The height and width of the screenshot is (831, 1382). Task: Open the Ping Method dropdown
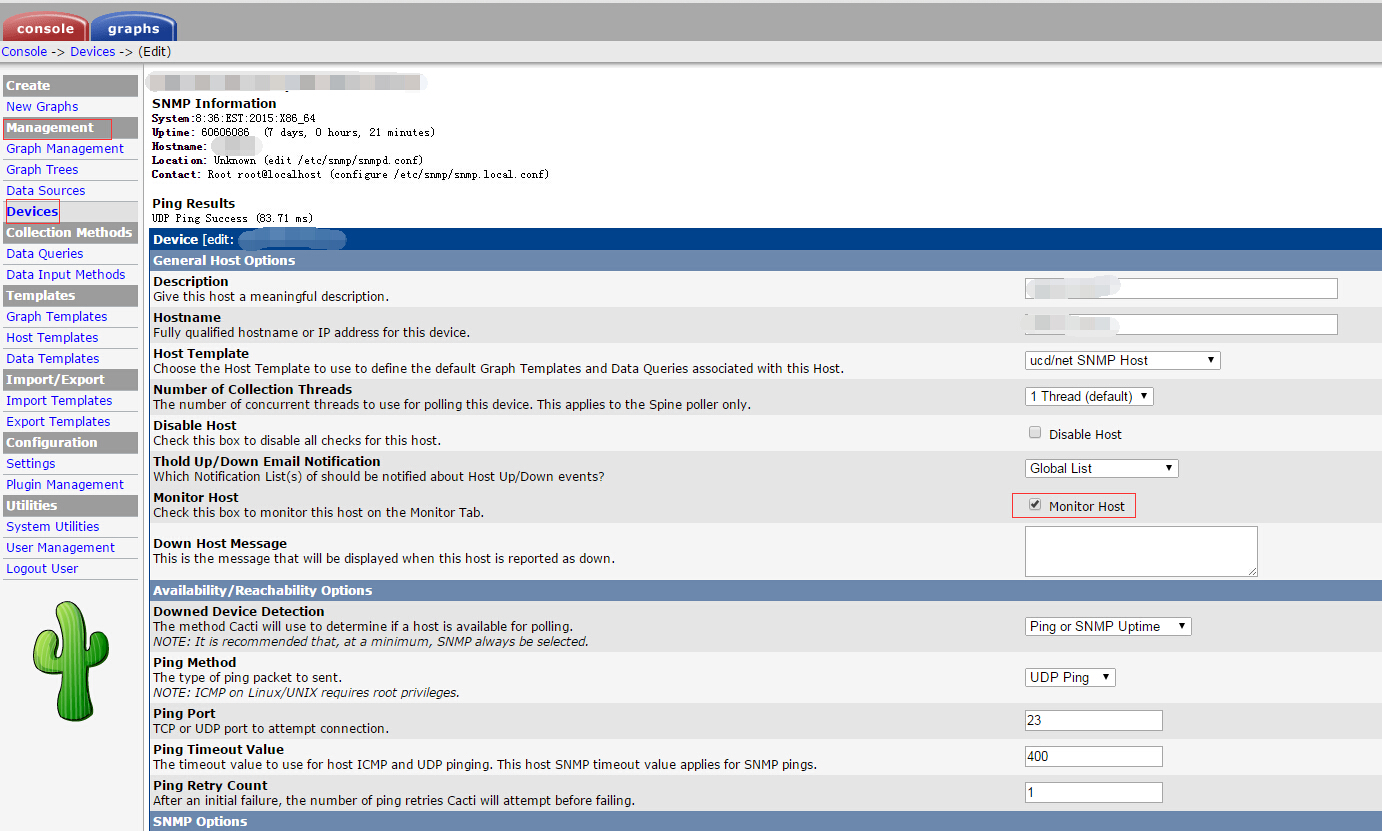click(1070, 677)
